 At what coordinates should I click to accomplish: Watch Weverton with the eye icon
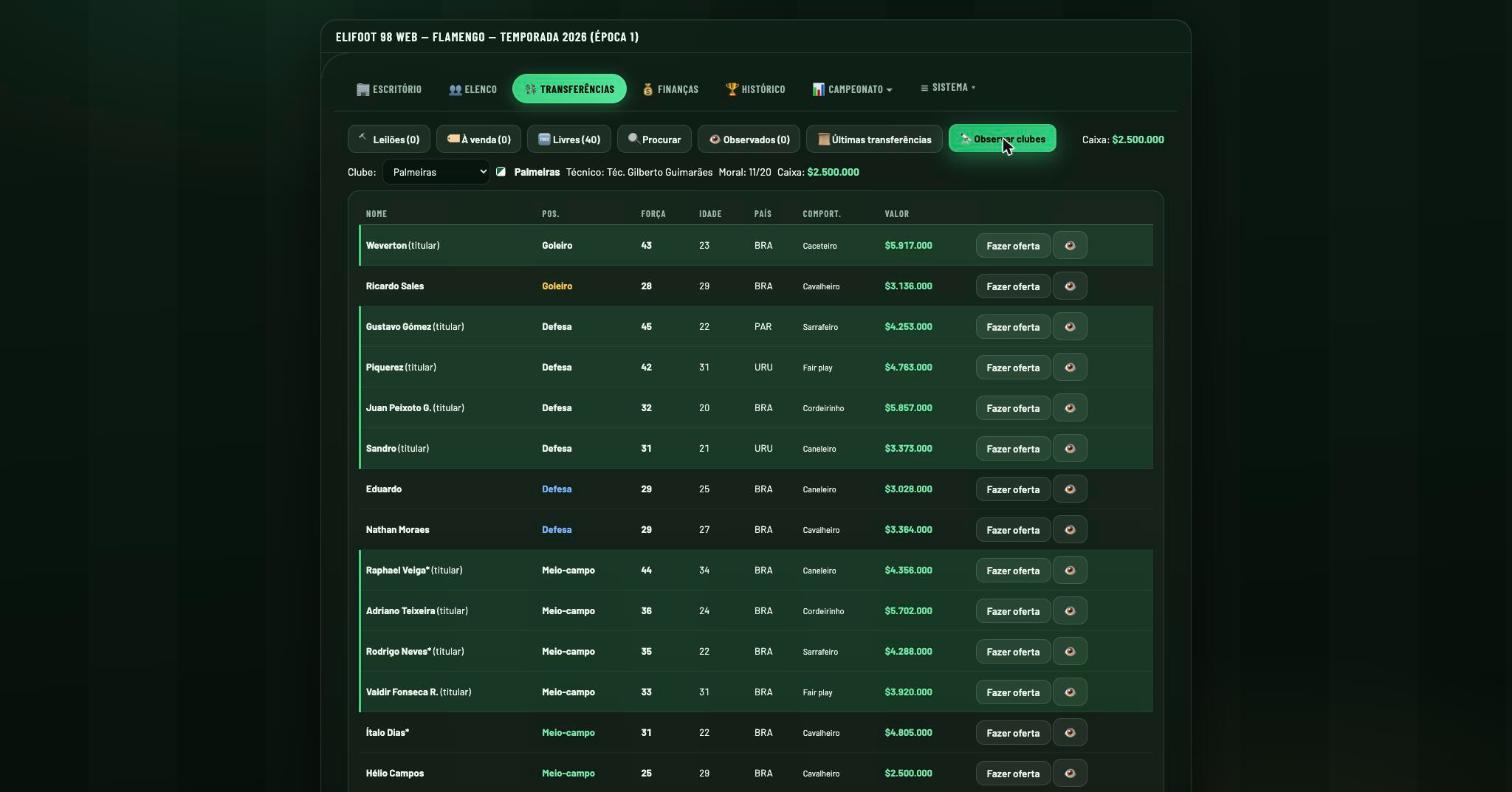1069,245
